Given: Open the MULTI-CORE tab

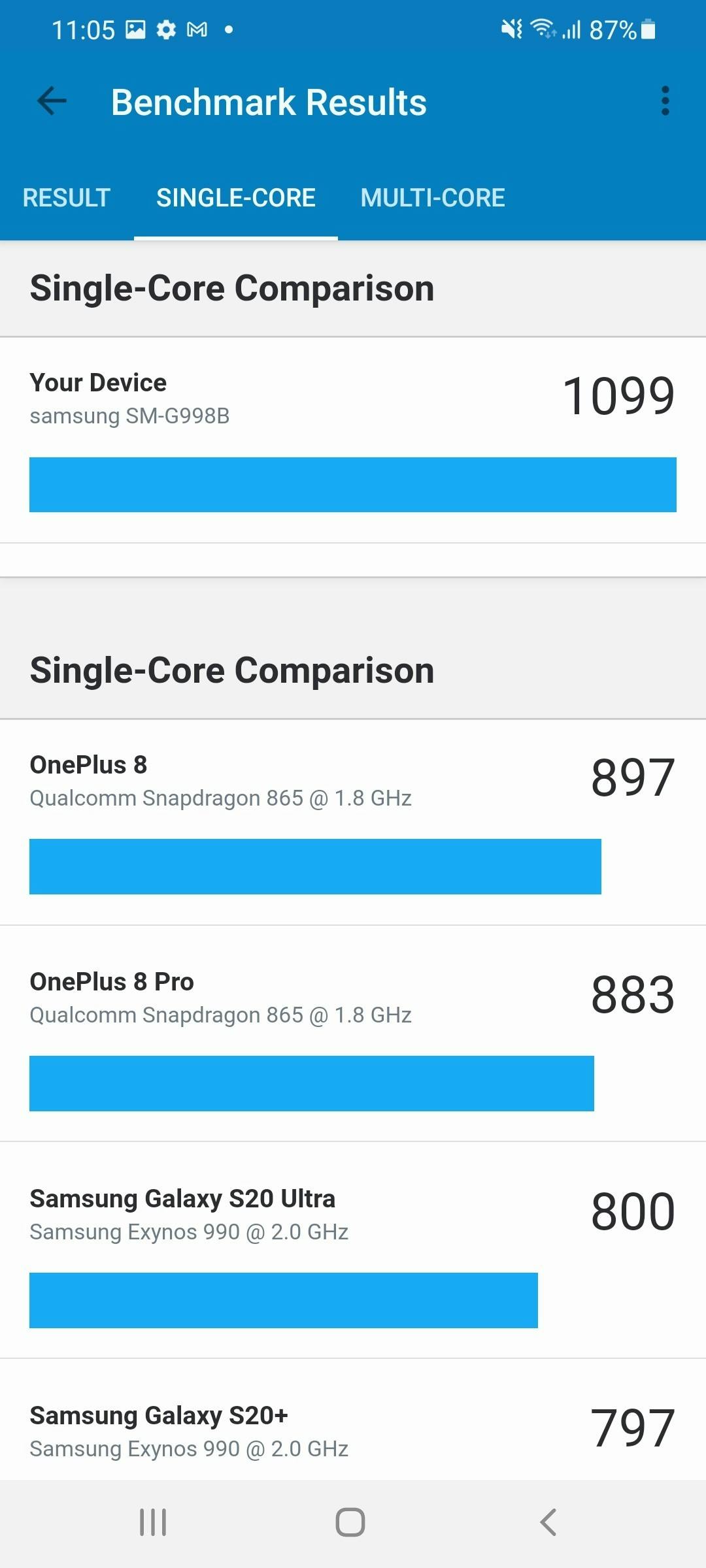Looking at the screenshot, I should click(x=433, y=198).
